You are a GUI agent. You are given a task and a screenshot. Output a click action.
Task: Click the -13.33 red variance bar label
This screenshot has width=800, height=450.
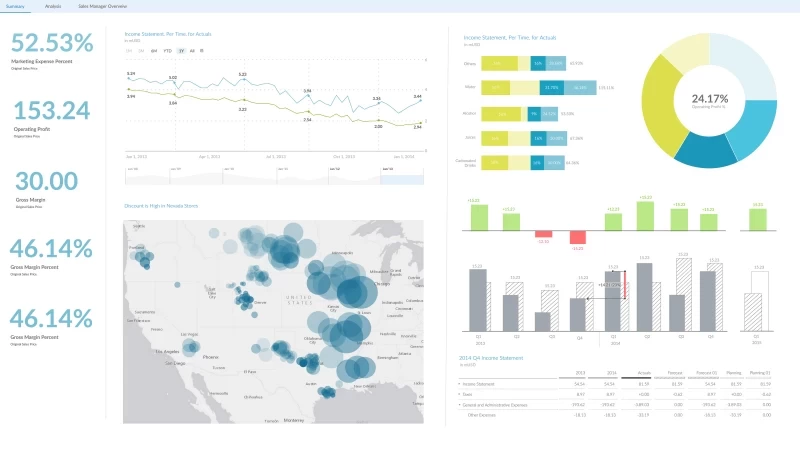pyautogui.click(x=543, y=241)
